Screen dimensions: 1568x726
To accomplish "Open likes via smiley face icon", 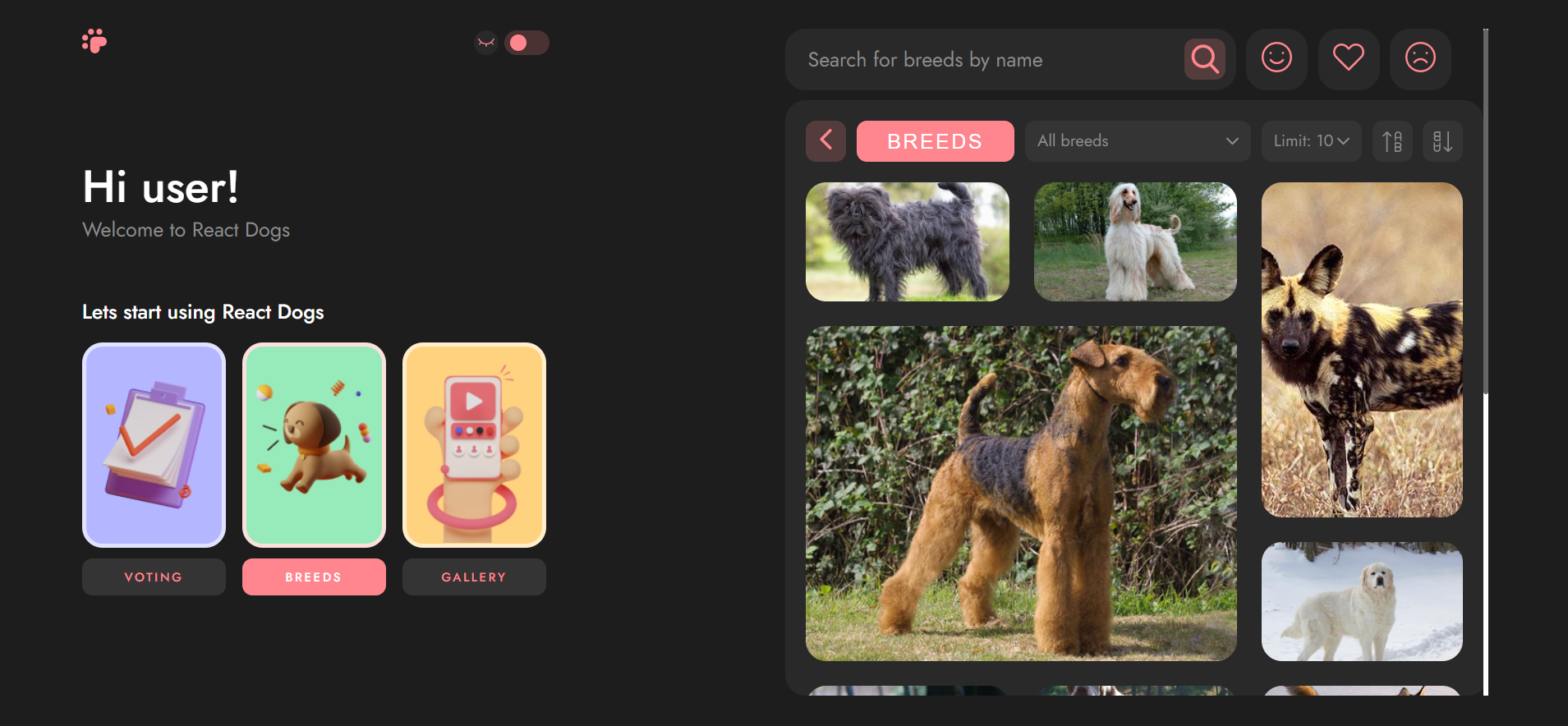I will click(1276, 59).
